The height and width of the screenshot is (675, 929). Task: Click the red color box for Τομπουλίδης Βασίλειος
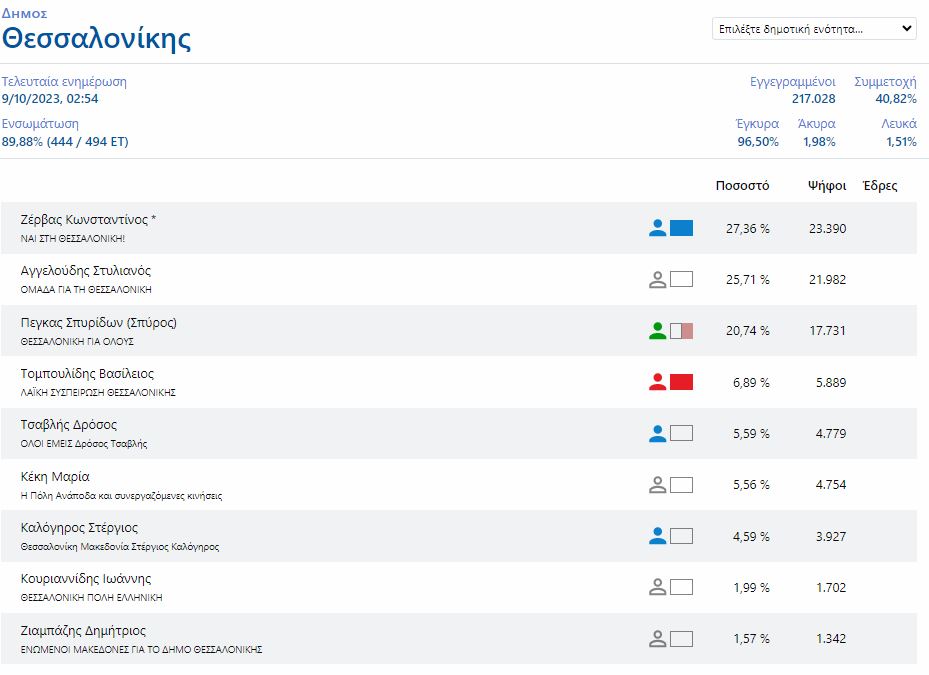[681, 382]
